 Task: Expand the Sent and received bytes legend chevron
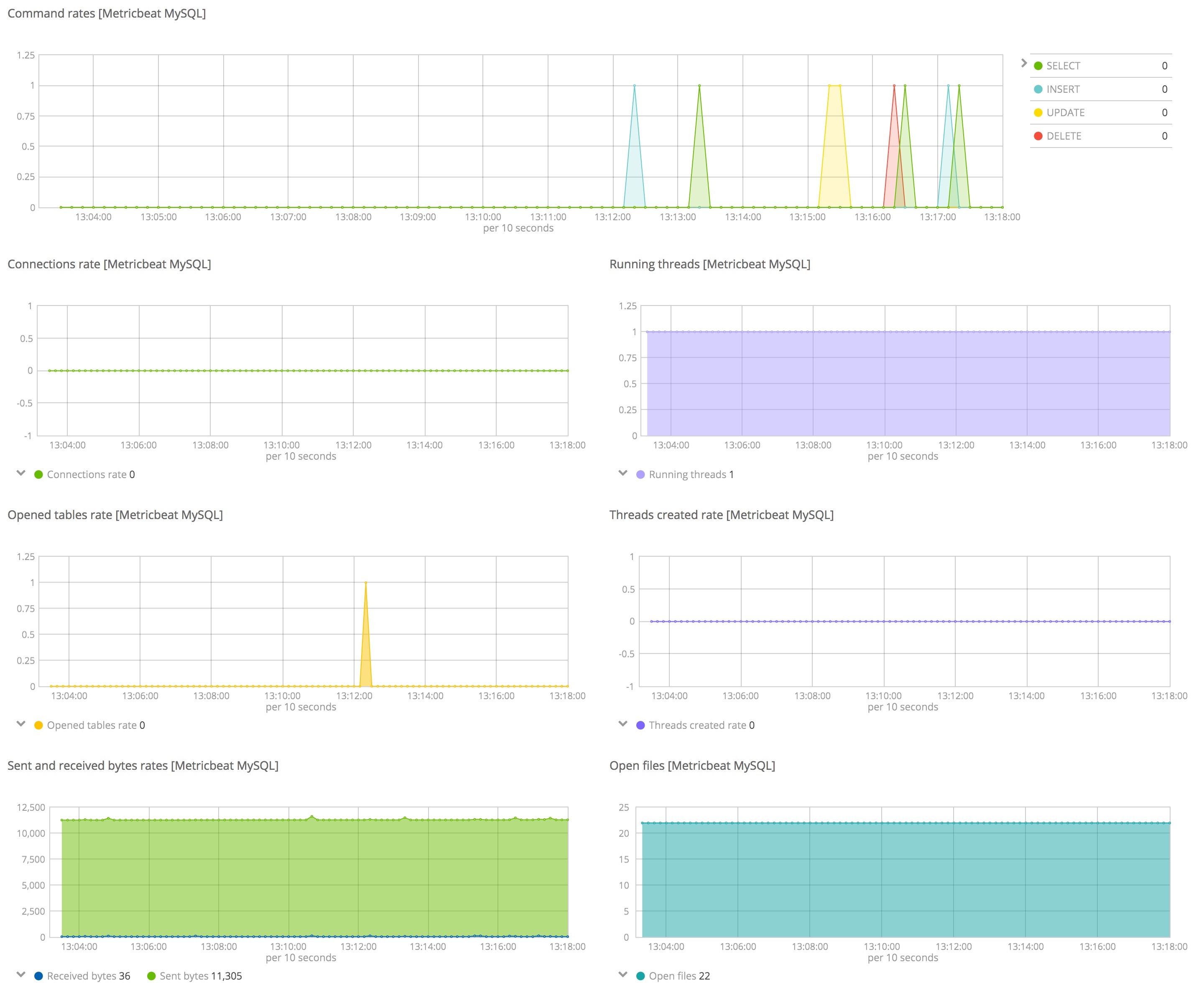(x=21, y=974)
